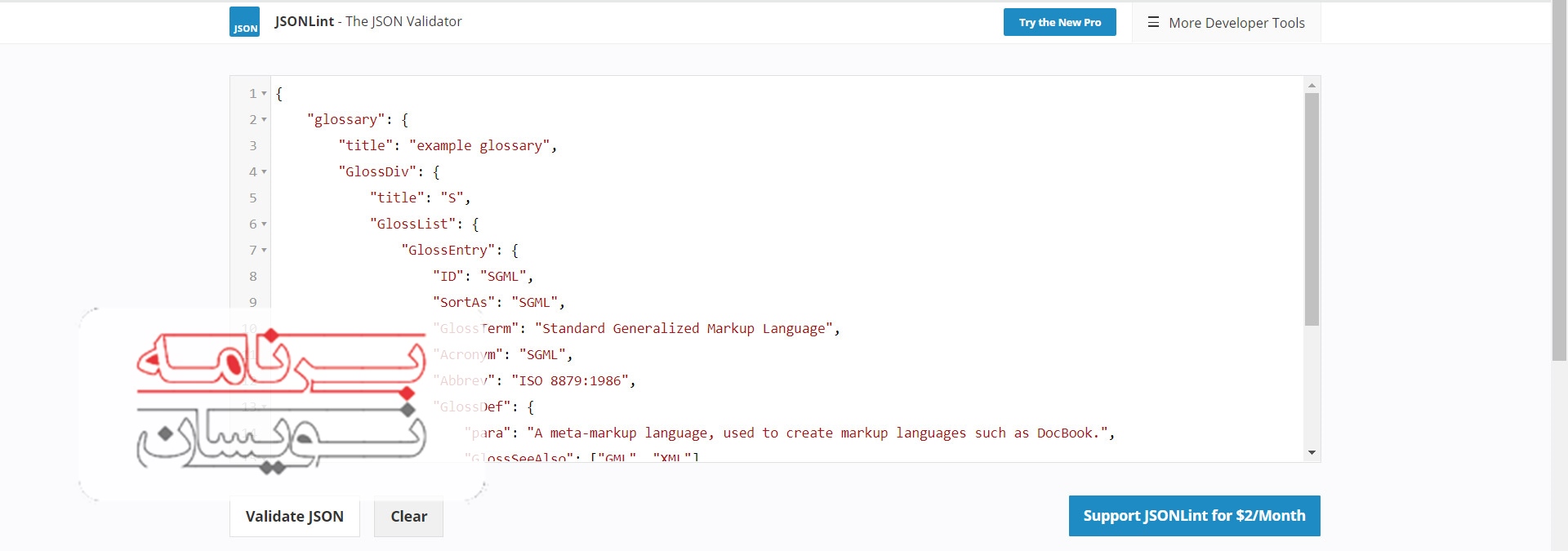Collapse the fold arrow on line 1

(x=264, y=94)
